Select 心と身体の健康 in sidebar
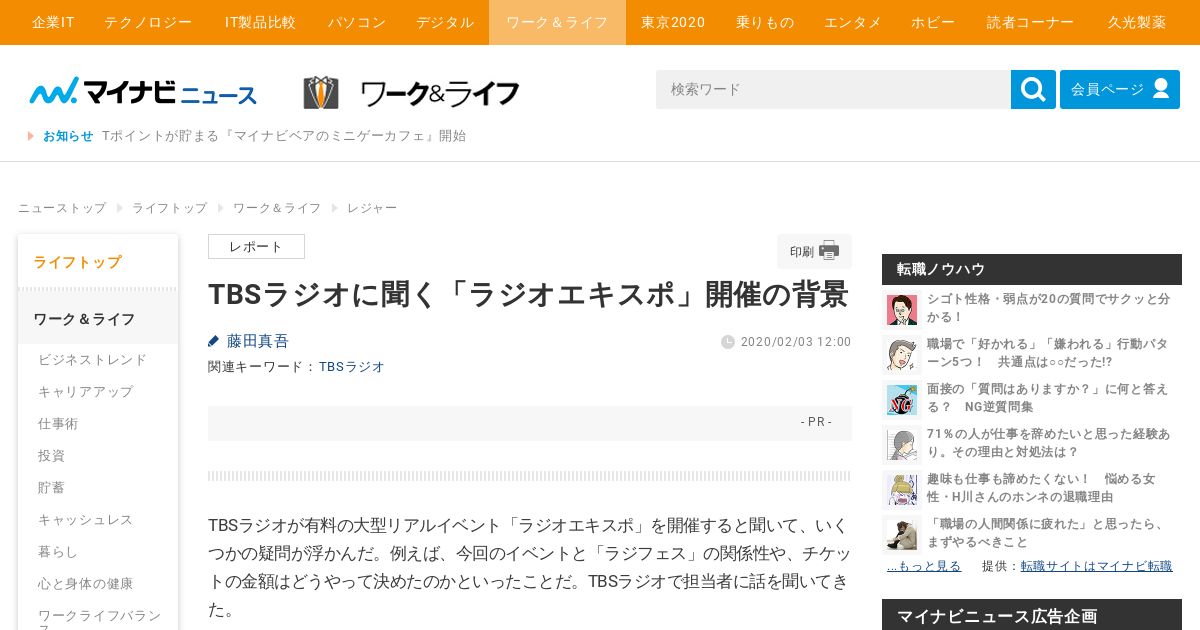 (85, 584)
